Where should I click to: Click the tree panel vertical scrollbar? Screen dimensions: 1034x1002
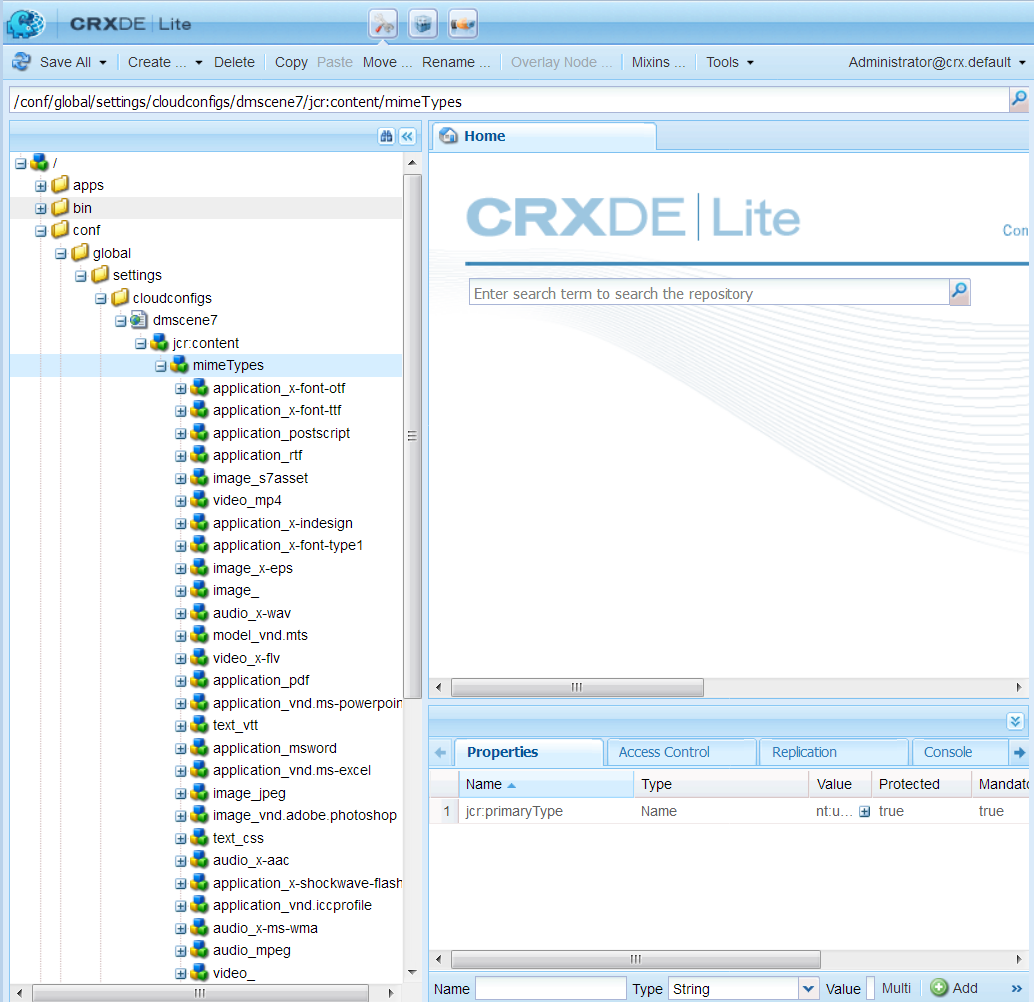[413, 435]
